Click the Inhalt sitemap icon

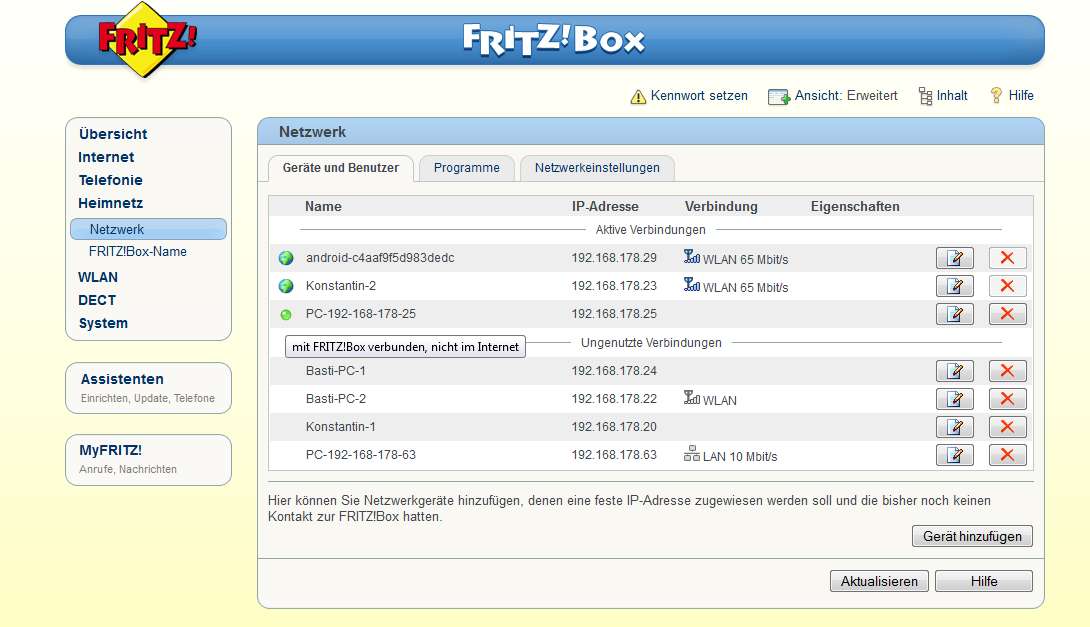925,96
